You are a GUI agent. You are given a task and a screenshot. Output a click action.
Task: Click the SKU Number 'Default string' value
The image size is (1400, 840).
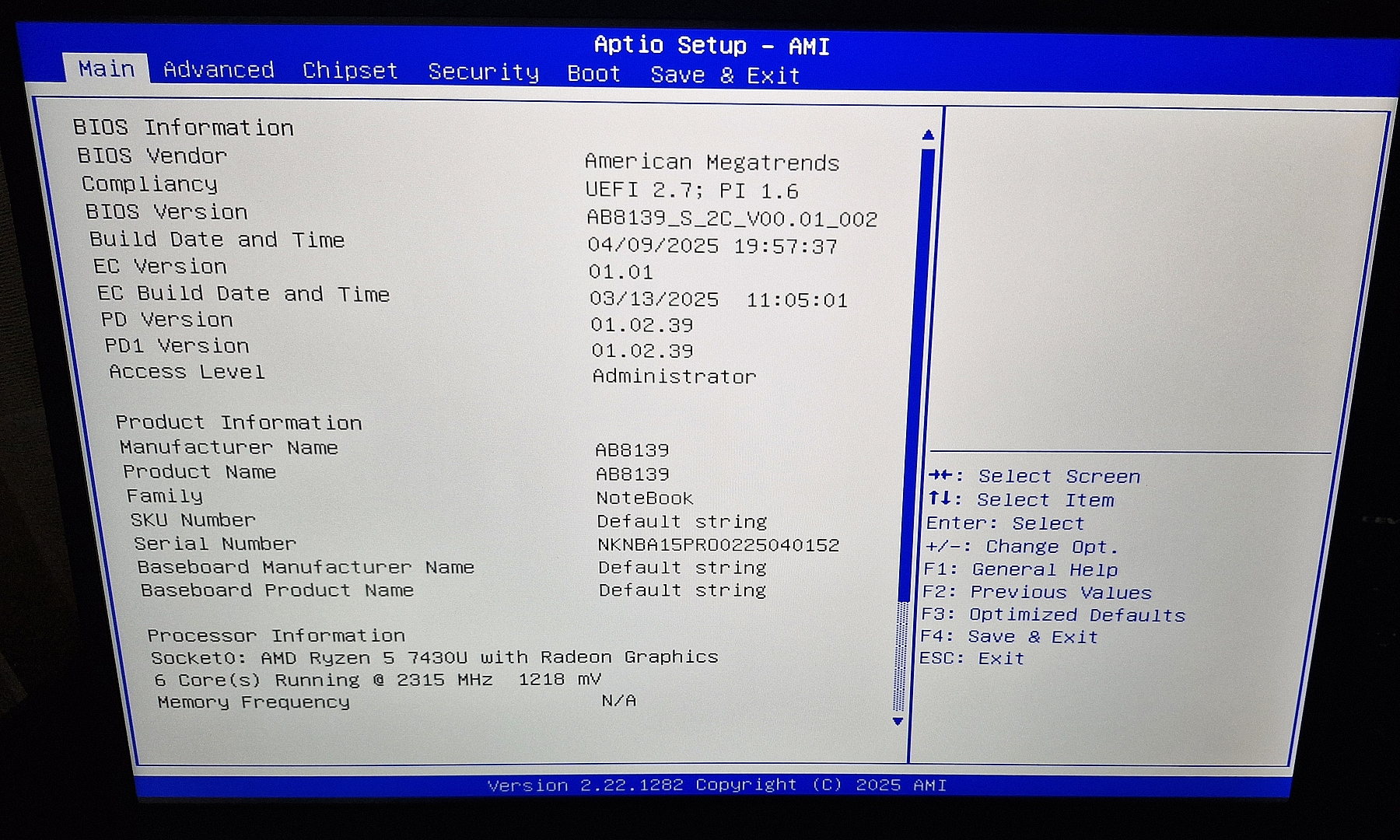click(682, 521)
